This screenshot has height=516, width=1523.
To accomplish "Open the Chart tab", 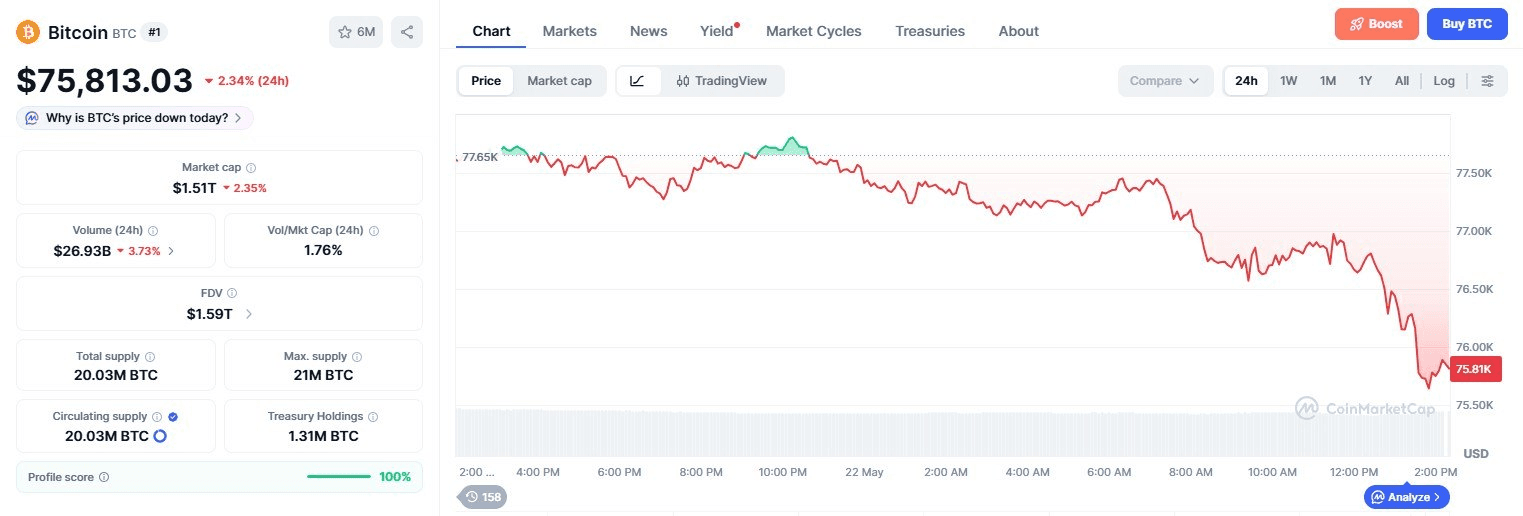I will 491,31.
